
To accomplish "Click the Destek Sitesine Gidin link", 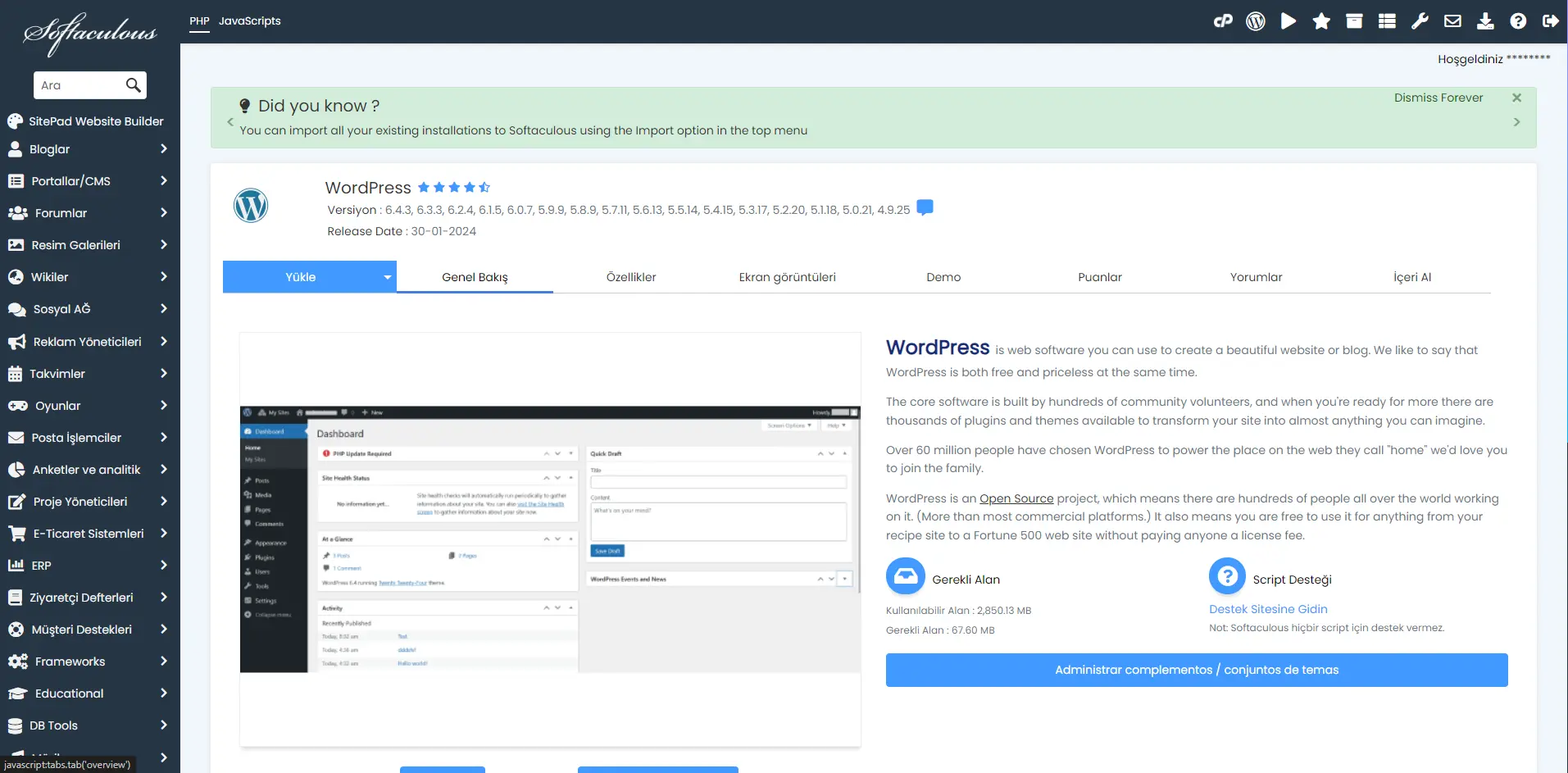I will click(1268, 609).
